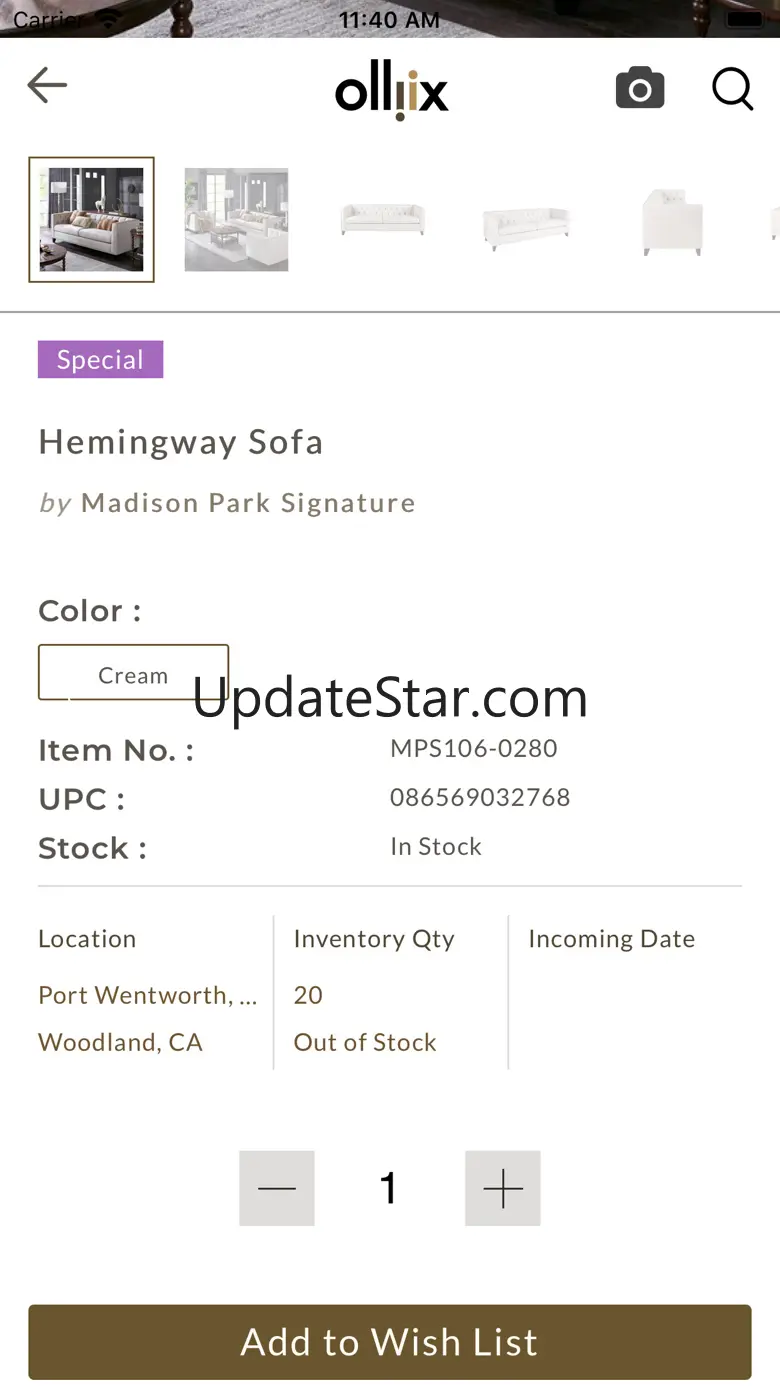View the second room scene thumbnail
This screenshot has width=780, height=1387.
236,219
